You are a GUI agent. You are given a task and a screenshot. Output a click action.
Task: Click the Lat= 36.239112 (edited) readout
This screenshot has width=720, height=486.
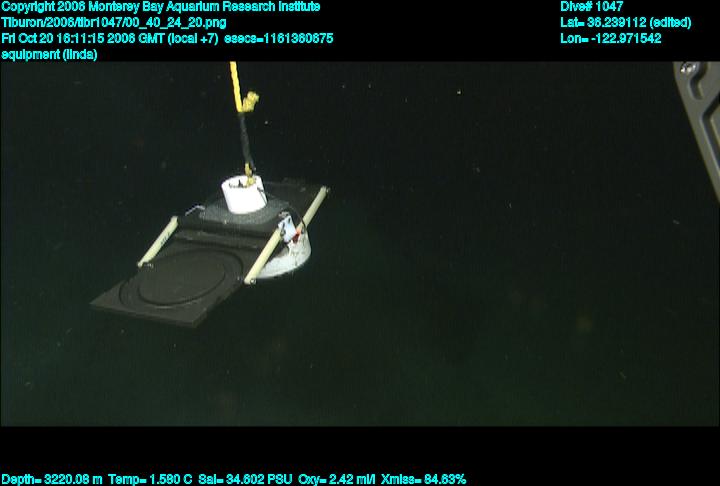(625, 23)
